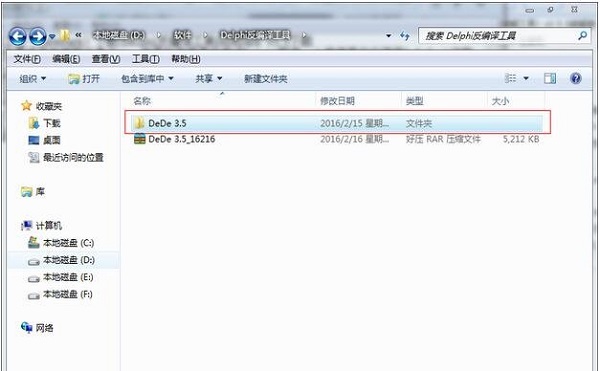This screenshot has height=371, width=600.
Task: Sort by the 名称 column header
Action: click(x=142, y=101)
